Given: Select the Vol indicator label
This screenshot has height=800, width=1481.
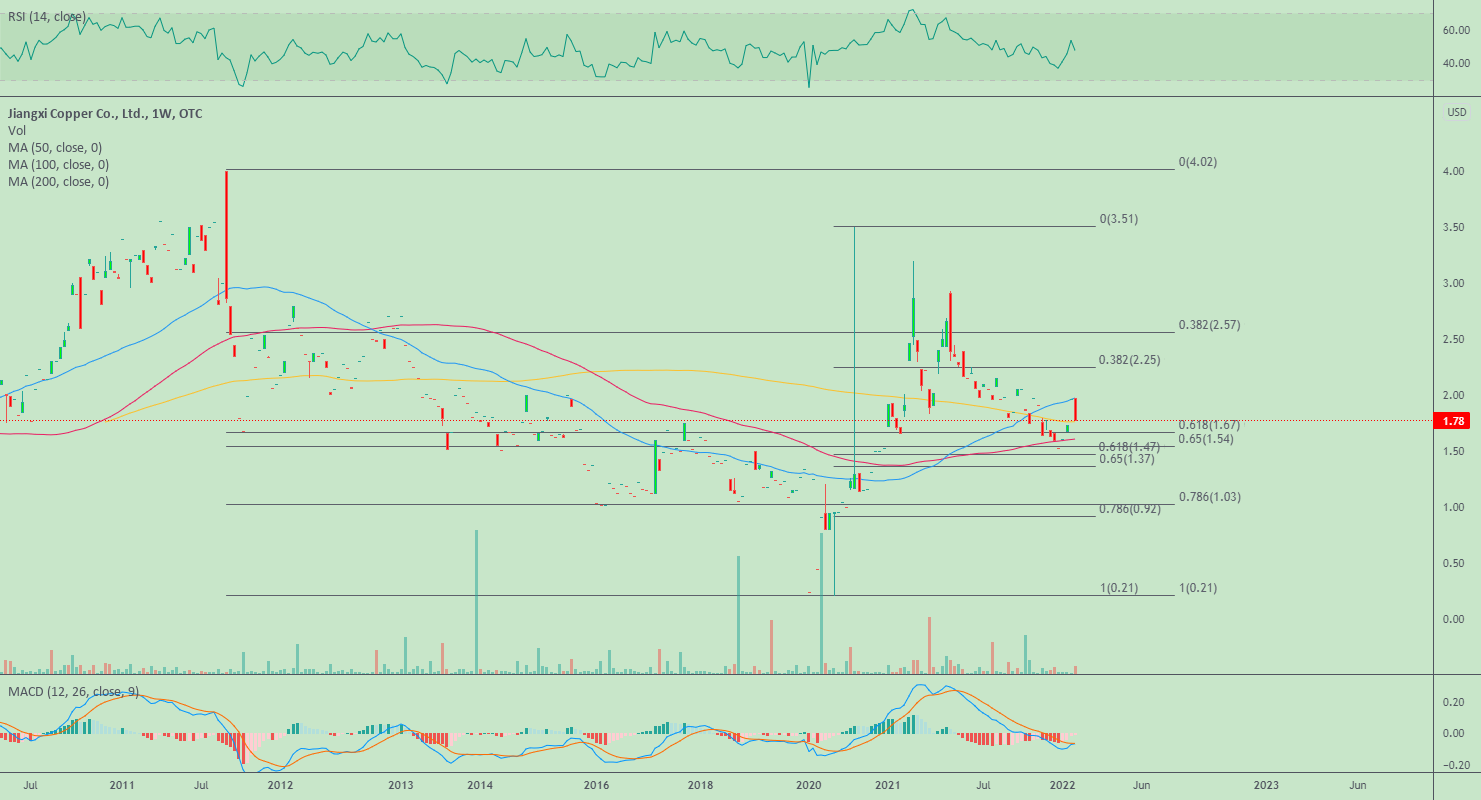Looking at the screenshot, I should point(17,131).
